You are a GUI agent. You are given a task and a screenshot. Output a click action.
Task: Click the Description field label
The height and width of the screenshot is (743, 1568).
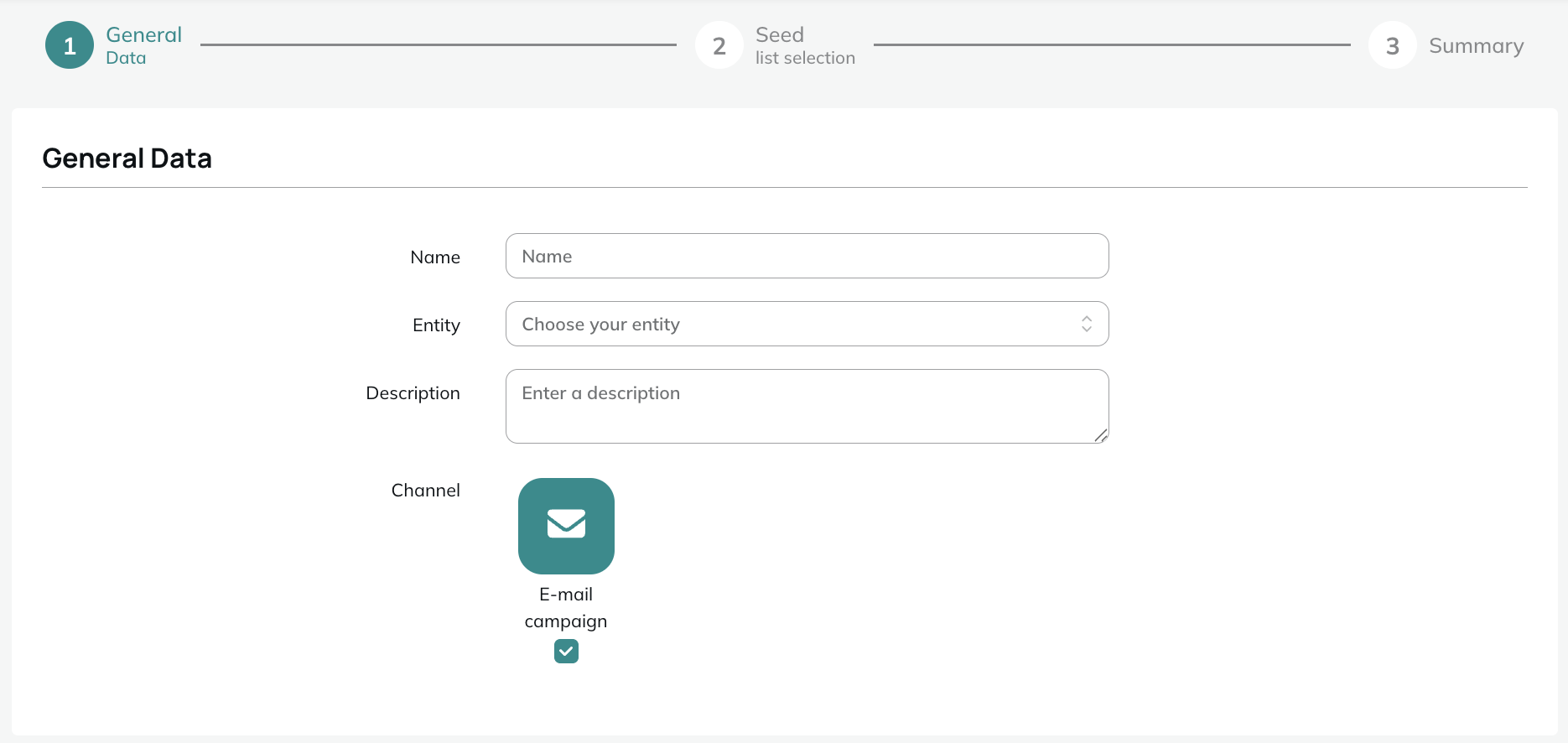pos(413,393)
